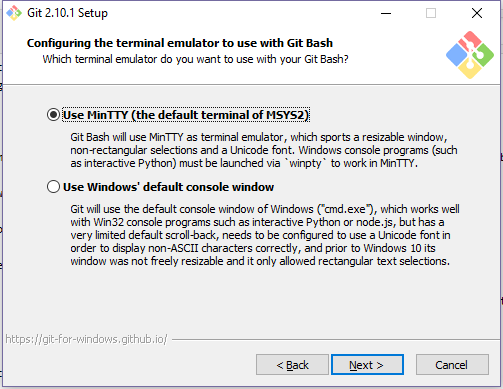Close the Git 2.10.1 Setup dialog

click(x=477, y=13)
